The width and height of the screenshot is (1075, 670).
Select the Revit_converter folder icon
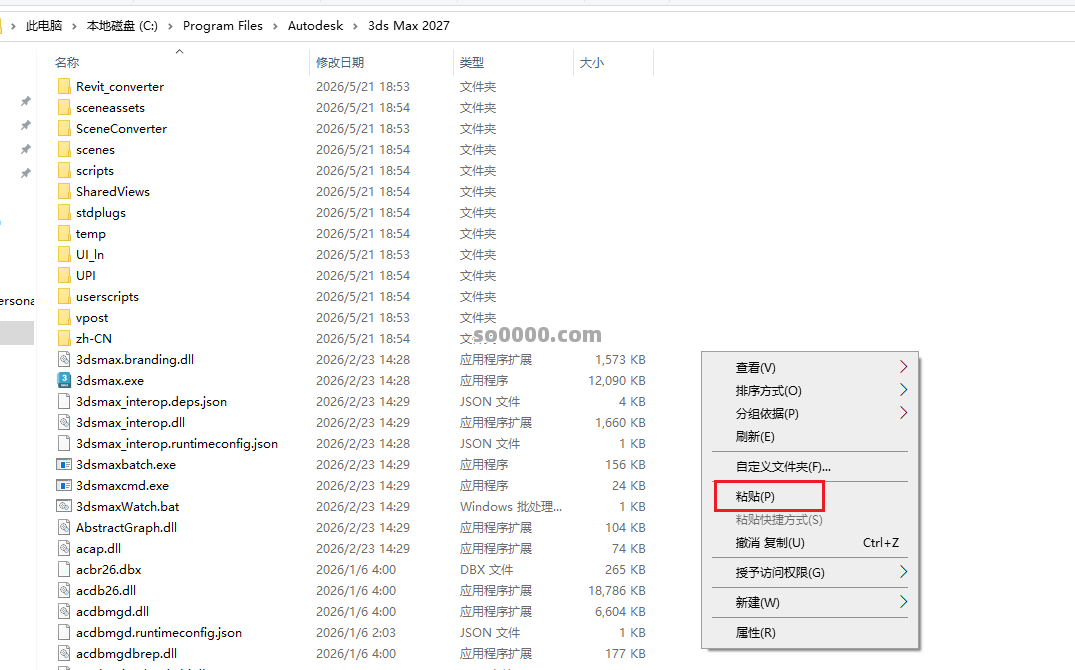click(x=64, y=86)
